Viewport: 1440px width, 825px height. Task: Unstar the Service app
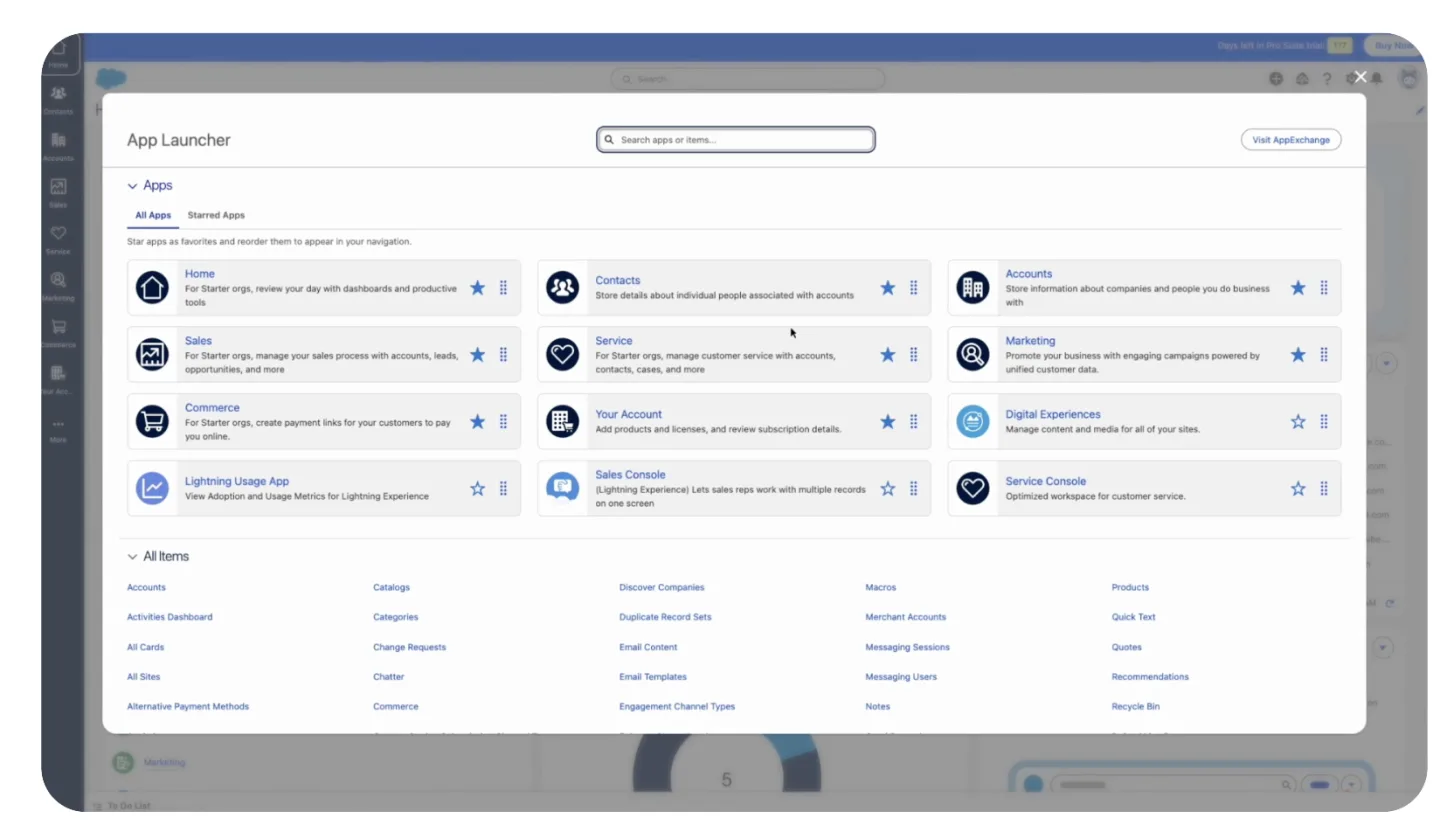(x=888, y=354)
